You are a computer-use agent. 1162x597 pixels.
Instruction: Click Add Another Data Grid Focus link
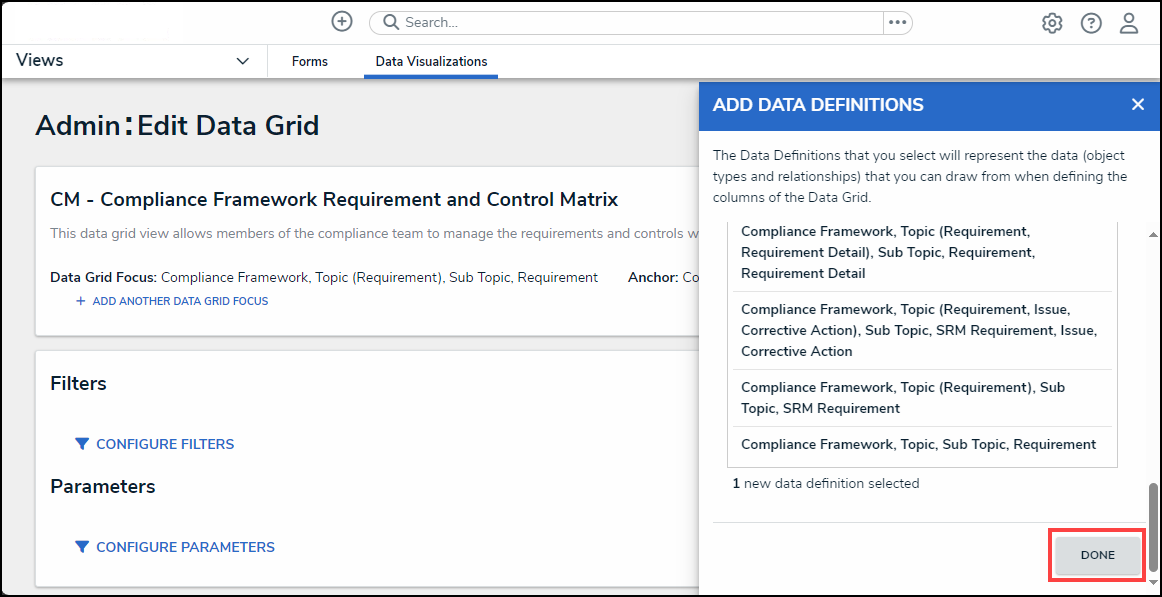pyautogui.click(x=180, y=301)
